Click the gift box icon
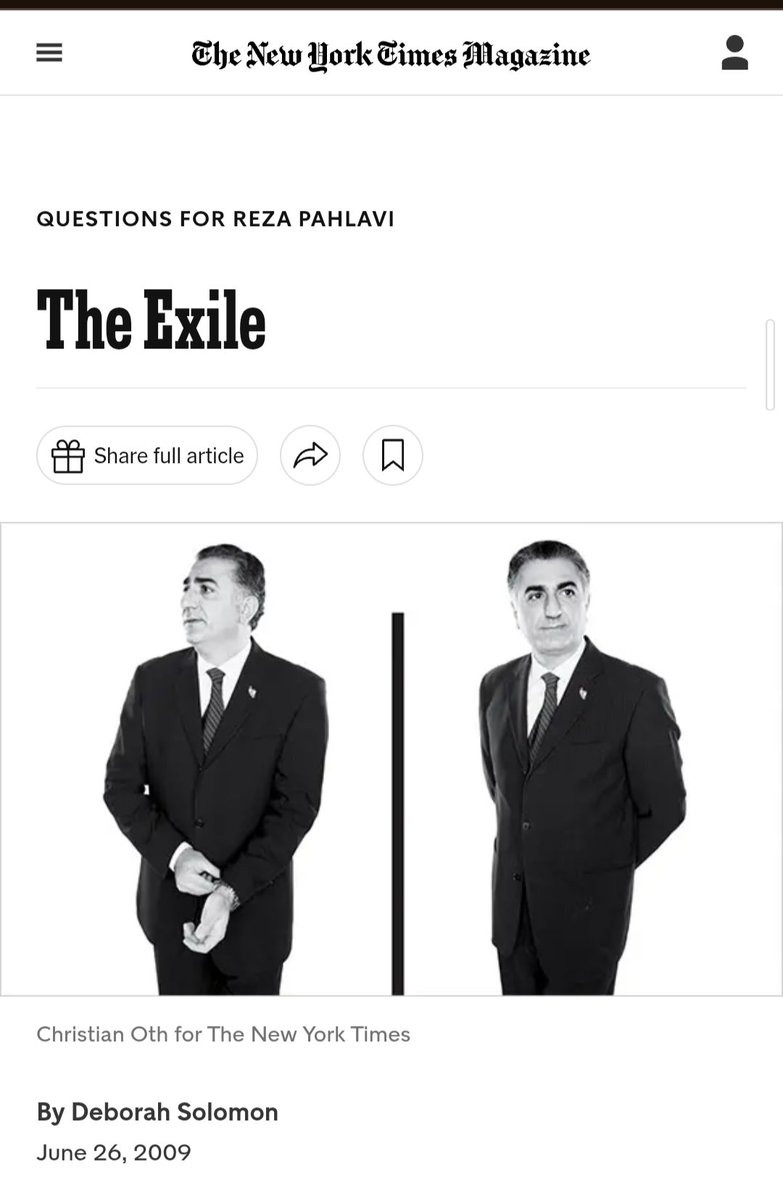 coord(68,456)
